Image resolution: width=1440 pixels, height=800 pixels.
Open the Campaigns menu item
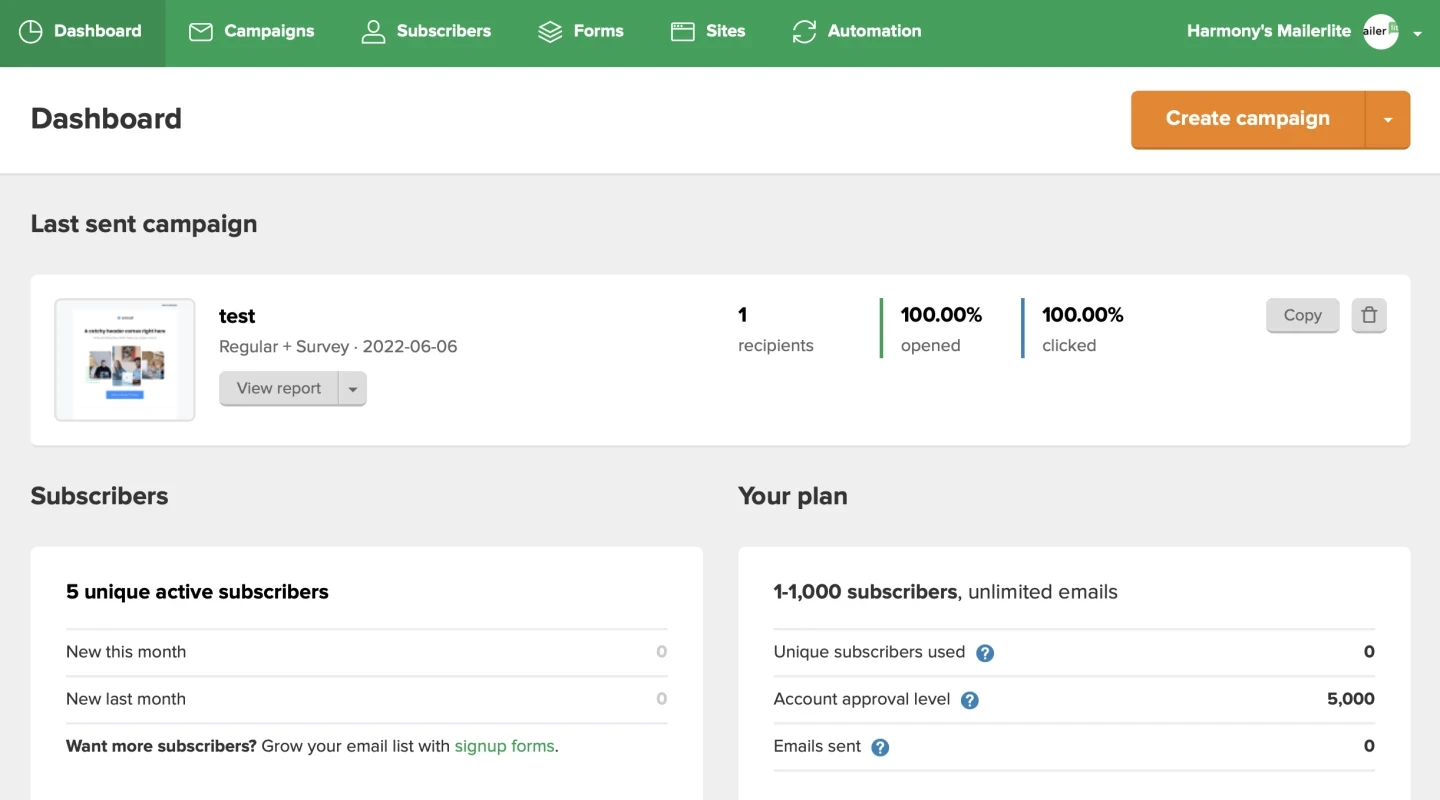click(x=268, y=32)
